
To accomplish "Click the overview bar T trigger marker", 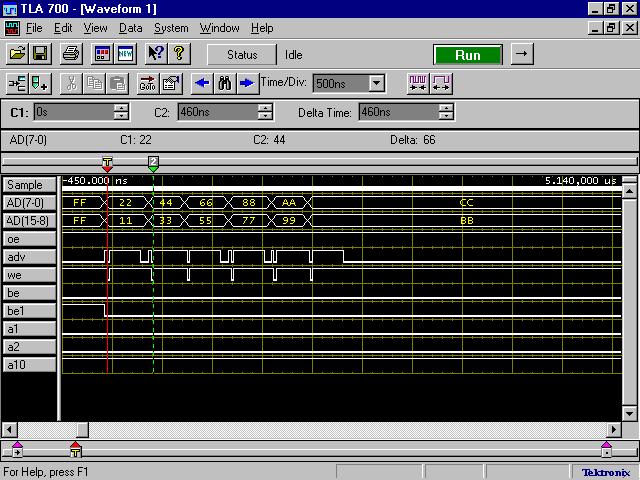I will point(76,449).
